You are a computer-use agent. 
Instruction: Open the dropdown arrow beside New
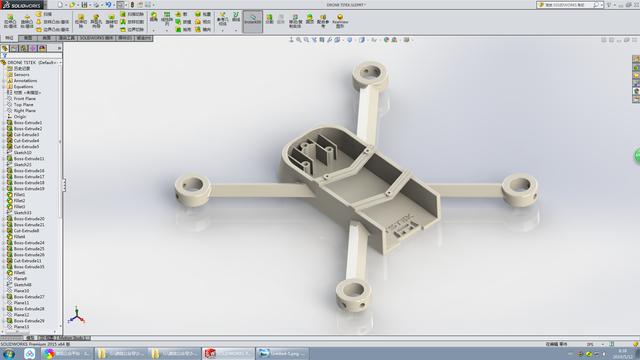coord(66,5)
